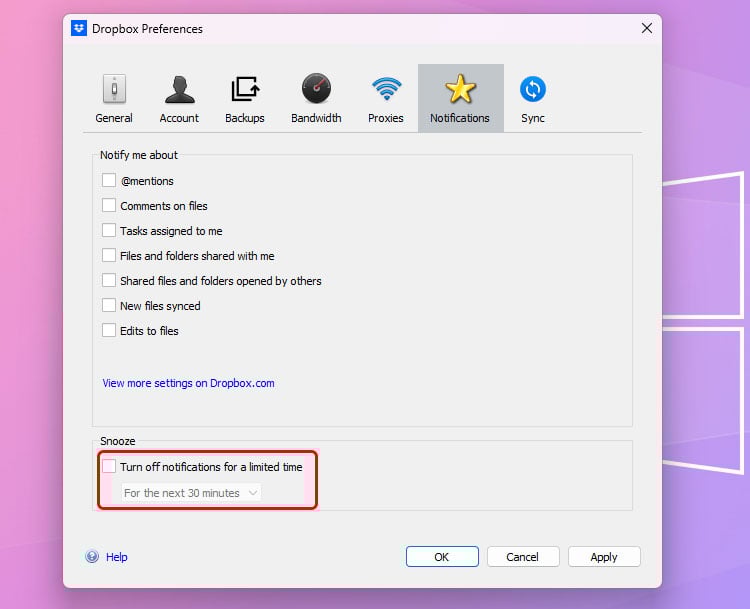Check Shared files and folders opened by others
750x609 pixels.
[109, 280]
